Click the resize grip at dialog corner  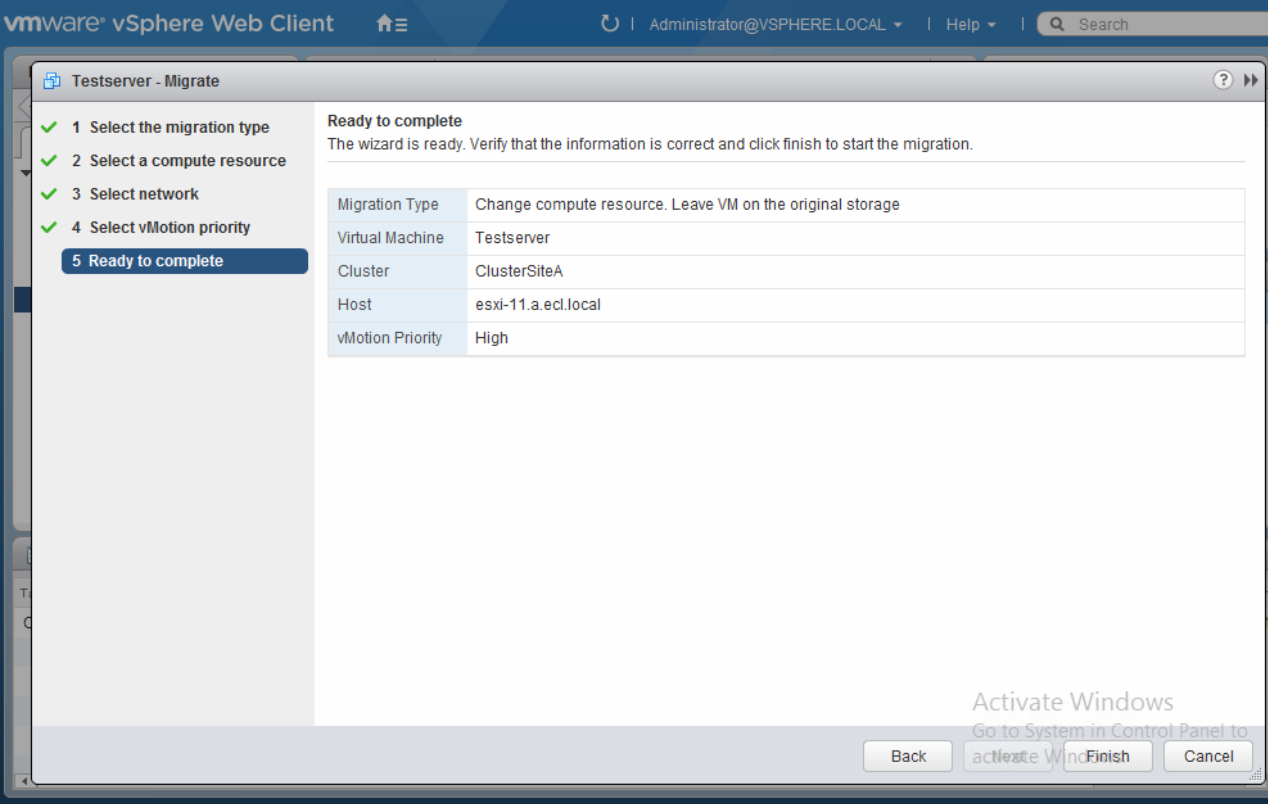click(1255, 777)
